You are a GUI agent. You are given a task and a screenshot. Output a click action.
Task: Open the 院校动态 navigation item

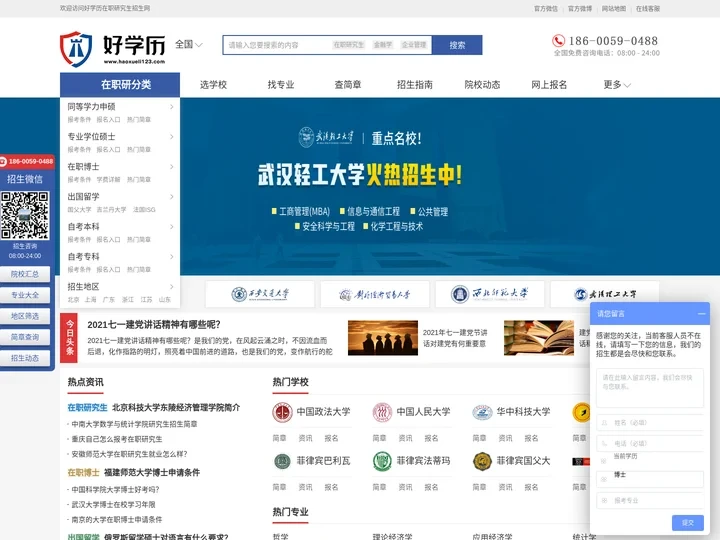click(482, 85)
